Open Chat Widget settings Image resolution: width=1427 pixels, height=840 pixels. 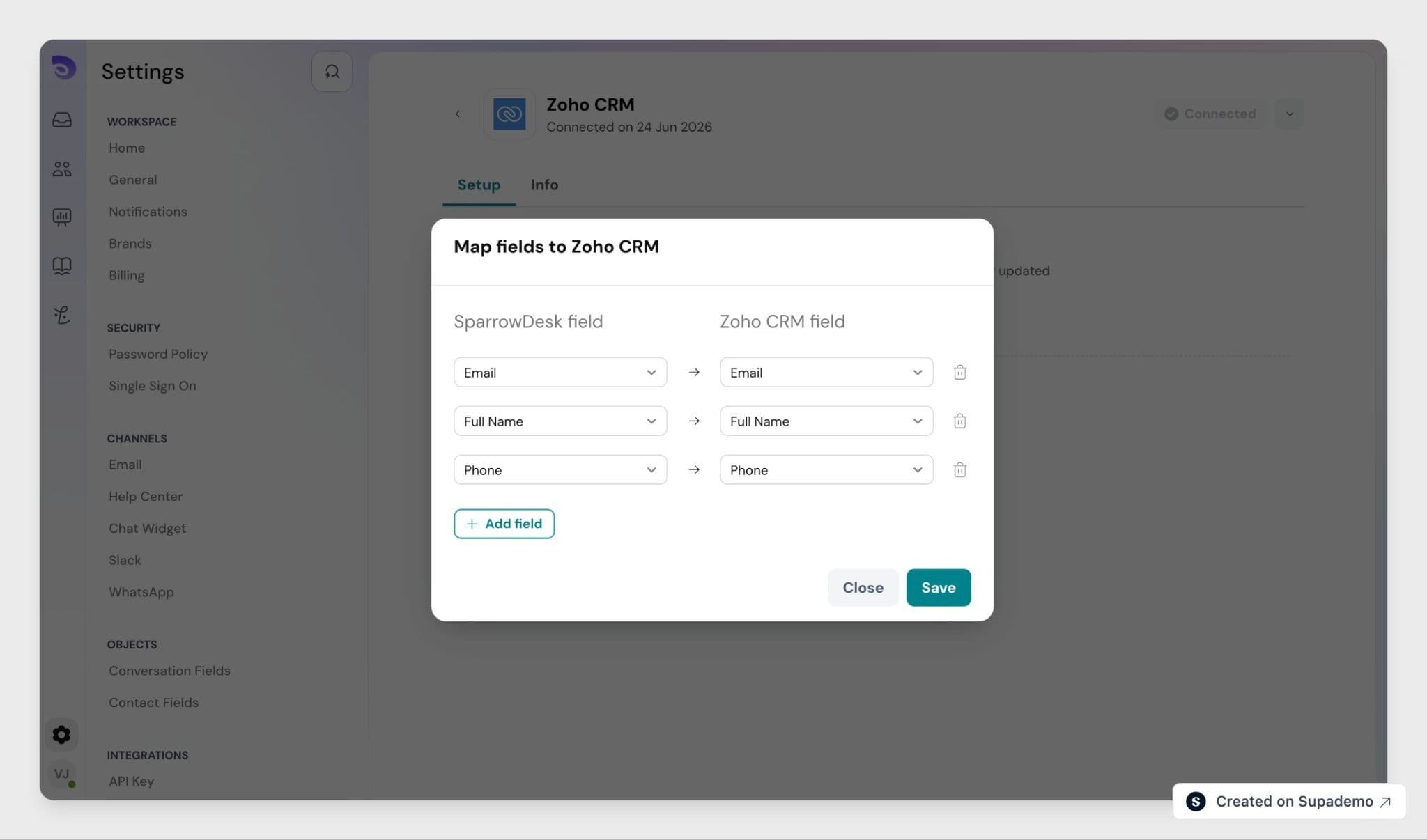pos(148,529)
